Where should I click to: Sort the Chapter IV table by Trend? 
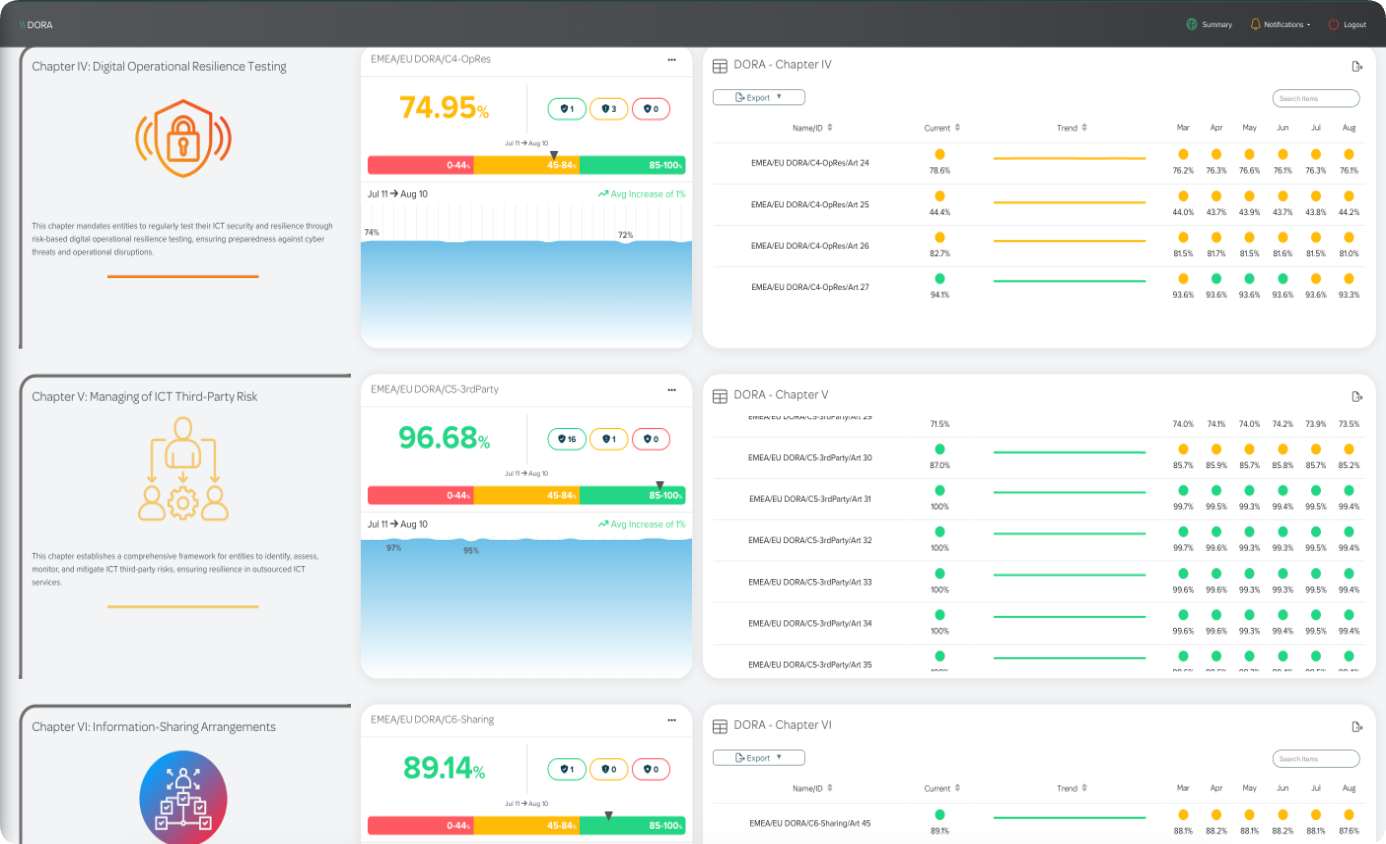1072,128
